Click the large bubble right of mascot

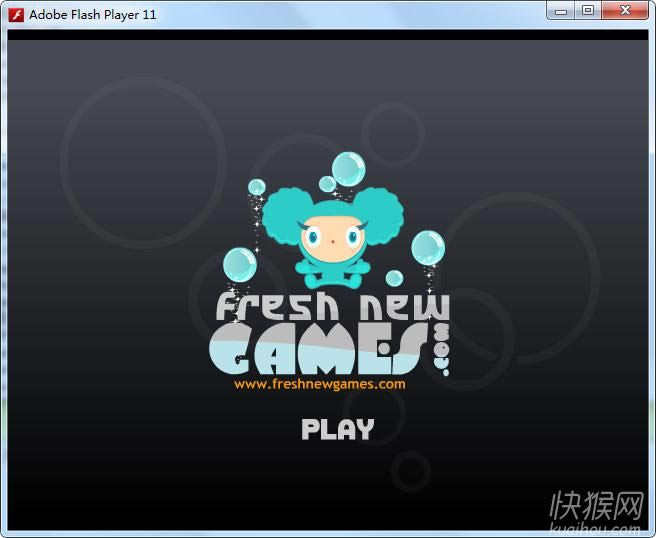point(427,247)
